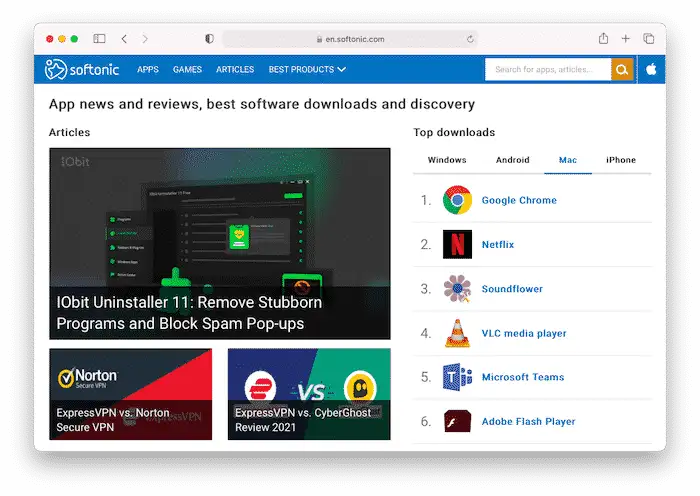Toggle the Safari sidebar button
700x496 pixels.
click(99, 39)
